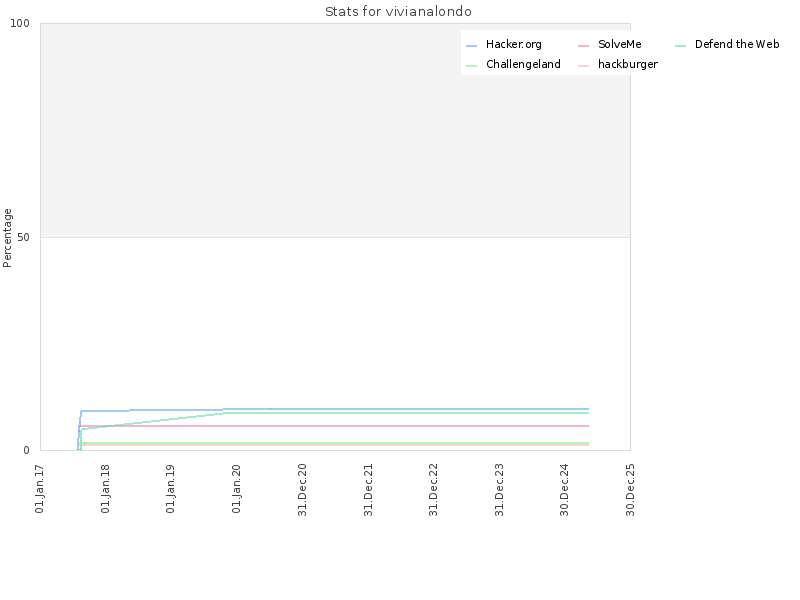Click the pale pink hackburger legend marker
Viewport: 800px width, 600px height.
point(583,66)
